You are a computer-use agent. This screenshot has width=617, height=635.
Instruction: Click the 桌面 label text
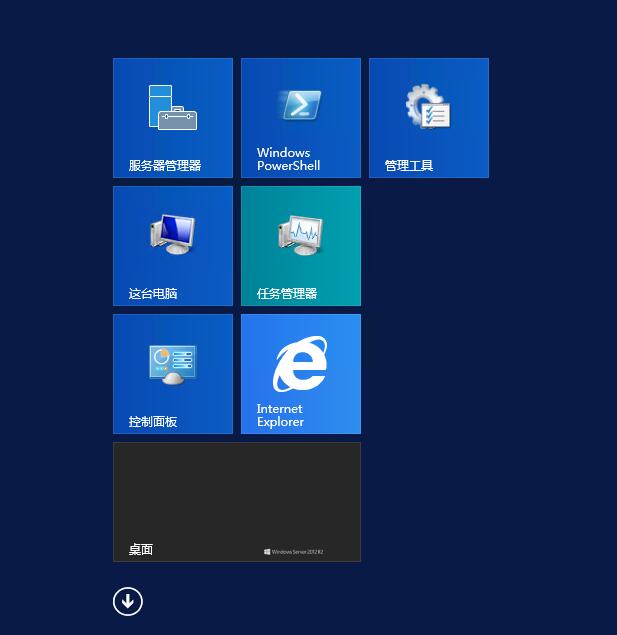click(x=141, y=550)
